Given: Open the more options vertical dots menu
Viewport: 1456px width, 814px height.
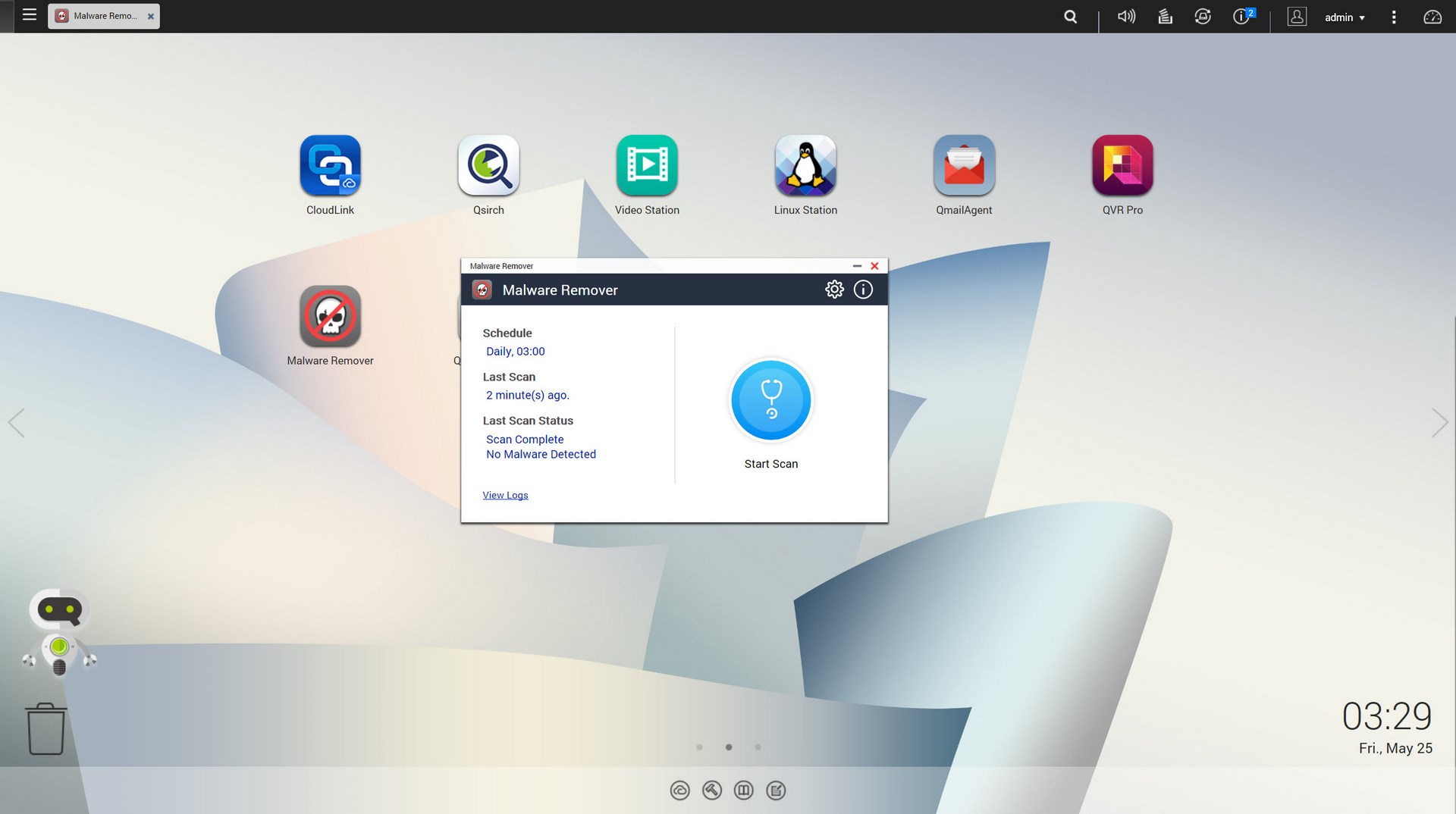Looking at the screenshot, I should click(x=1393, y=17).
